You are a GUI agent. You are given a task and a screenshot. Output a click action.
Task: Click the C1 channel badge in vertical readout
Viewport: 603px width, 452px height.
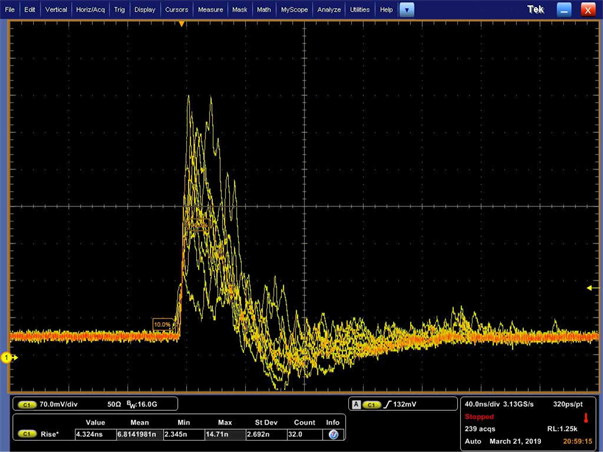[27, 404]
